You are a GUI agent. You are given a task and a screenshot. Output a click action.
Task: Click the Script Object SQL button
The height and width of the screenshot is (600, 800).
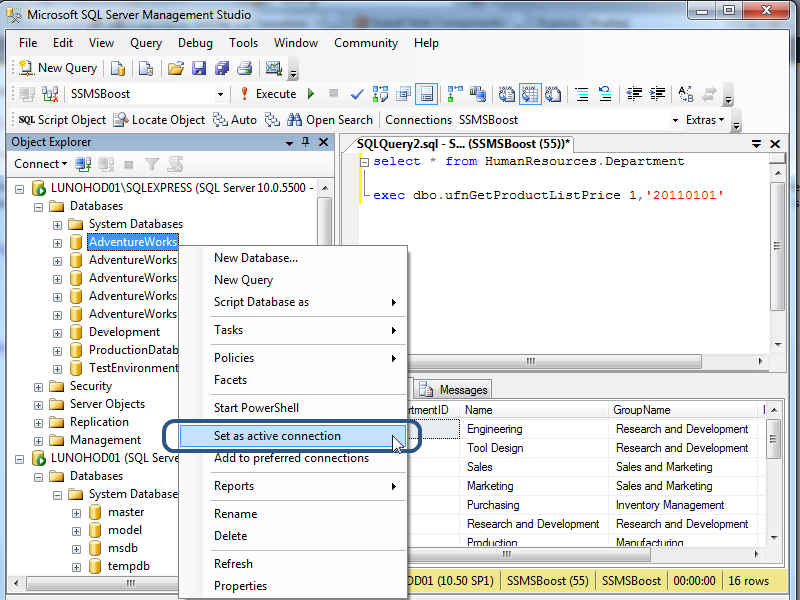(x=62, y=120)
